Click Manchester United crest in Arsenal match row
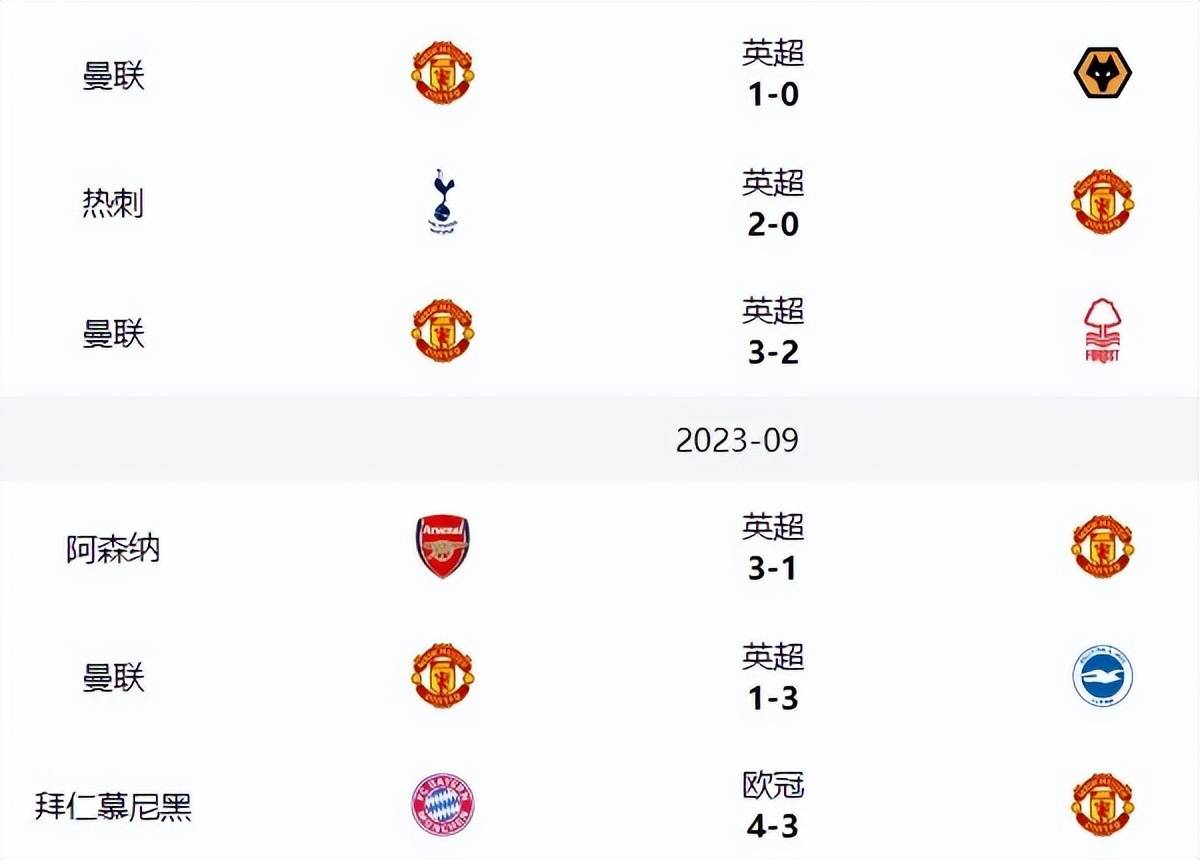The image size is (1200, 860). [1102, 548]
